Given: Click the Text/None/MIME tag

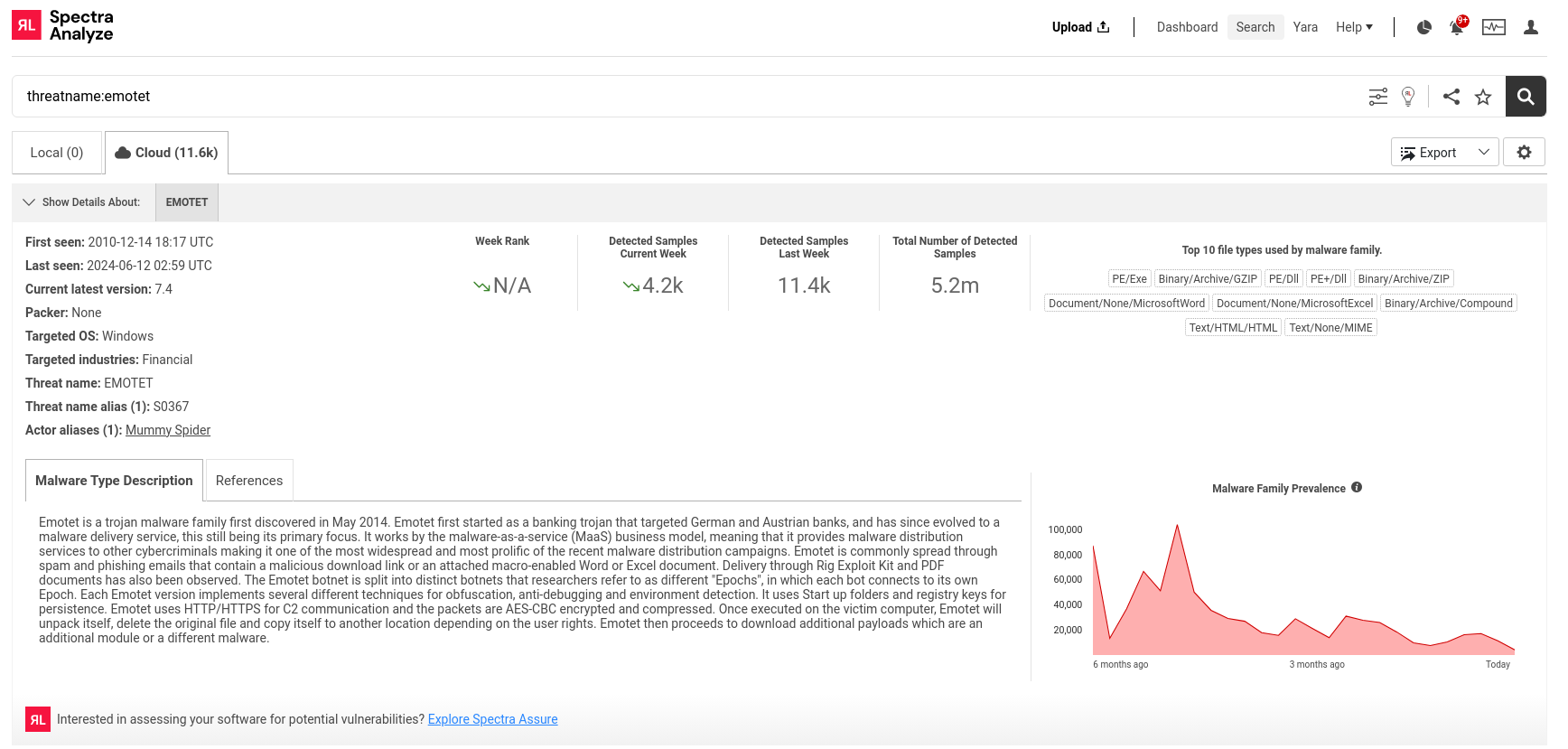Looking at the screenshot, I should 1330,328.
